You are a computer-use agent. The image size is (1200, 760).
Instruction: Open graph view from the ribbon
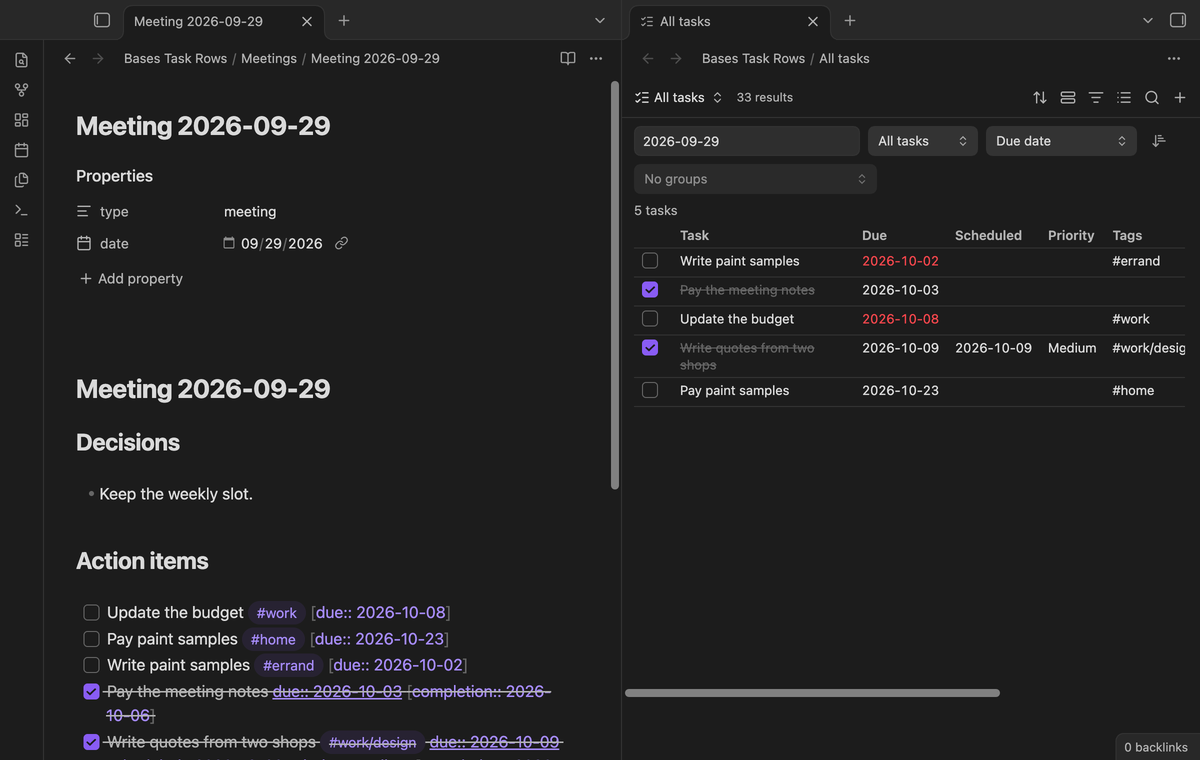click(21, 90)
